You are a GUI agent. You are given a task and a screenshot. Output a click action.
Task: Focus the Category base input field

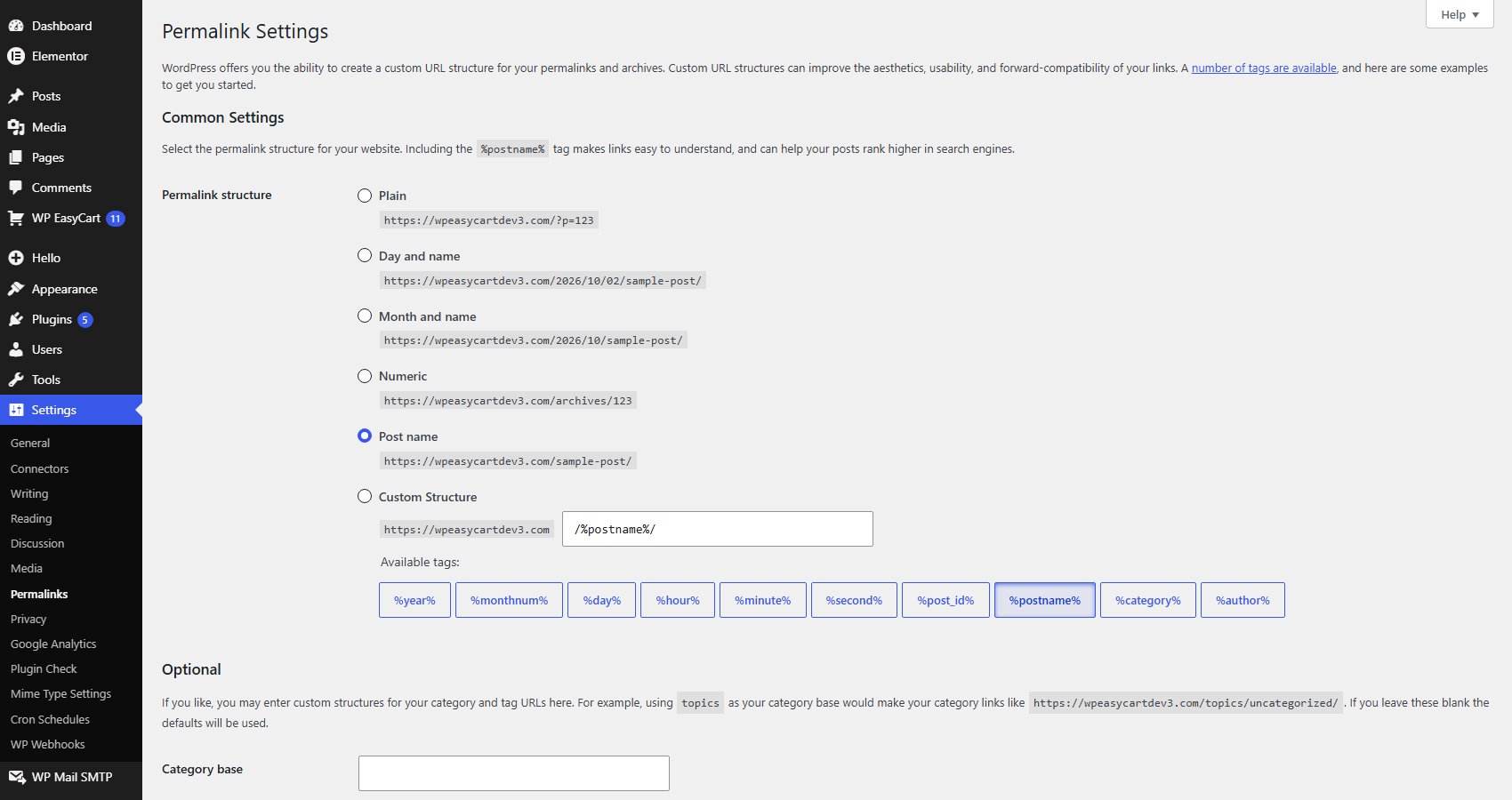tap(514, 773)
